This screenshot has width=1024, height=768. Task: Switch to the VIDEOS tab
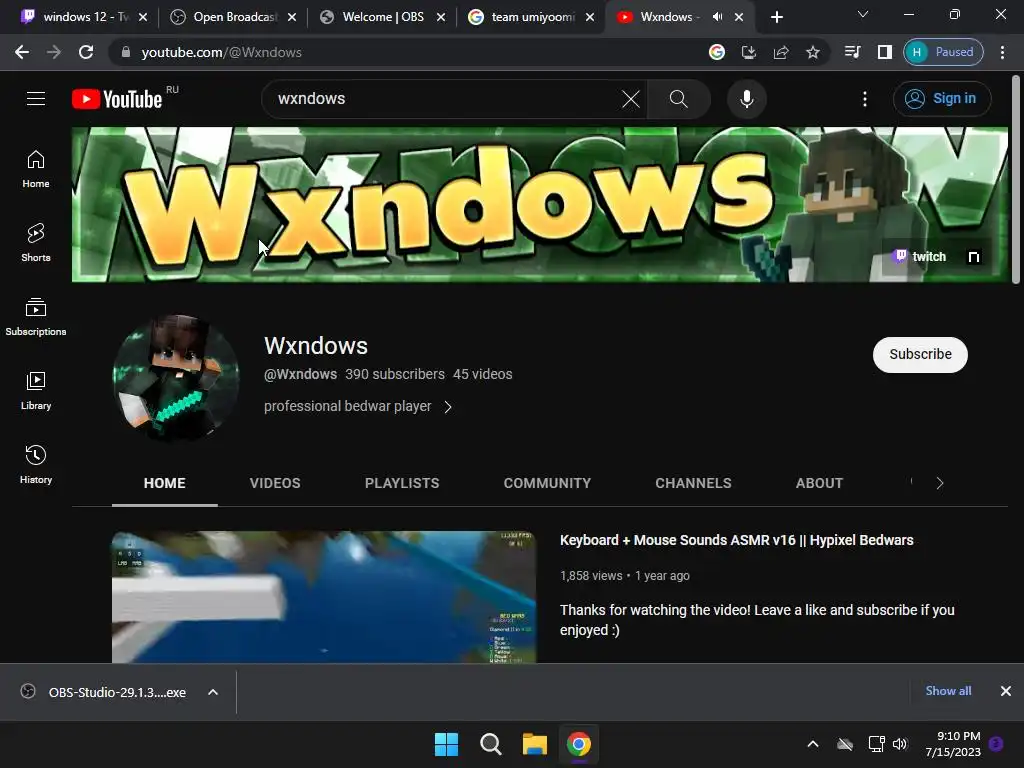(x=275, y=483)
